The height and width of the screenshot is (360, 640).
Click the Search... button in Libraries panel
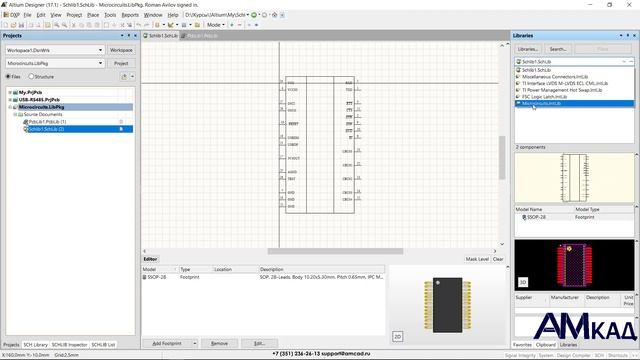point(558,49)
